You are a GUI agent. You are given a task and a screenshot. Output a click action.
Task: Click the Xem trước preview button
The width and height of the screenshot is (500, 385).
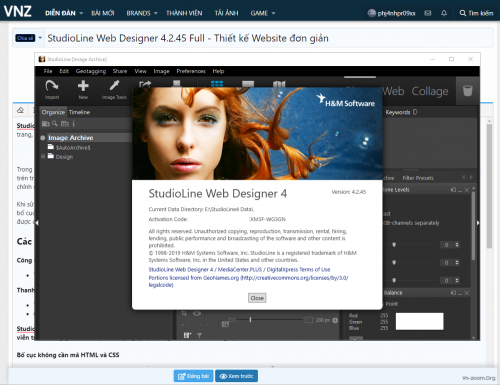(x=236, y=376)
